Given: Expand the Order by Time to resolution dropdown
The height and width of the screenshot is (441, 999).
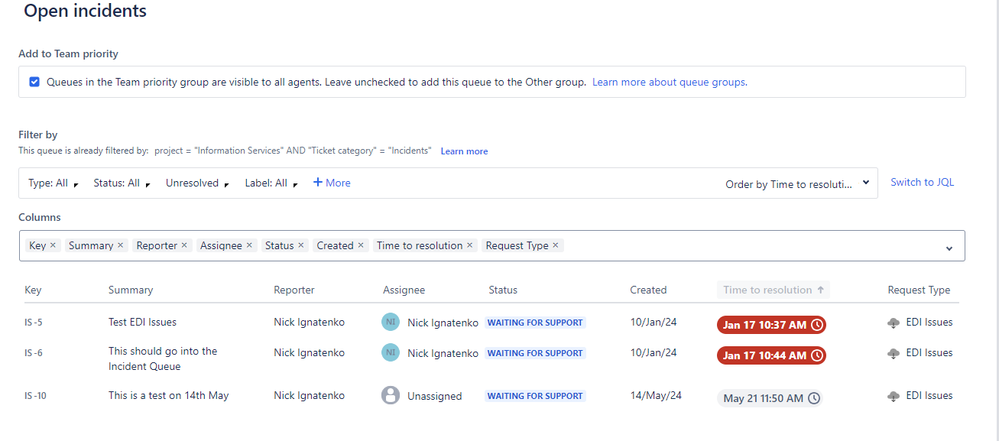Looking at the screenshot, I should [797, 184].
